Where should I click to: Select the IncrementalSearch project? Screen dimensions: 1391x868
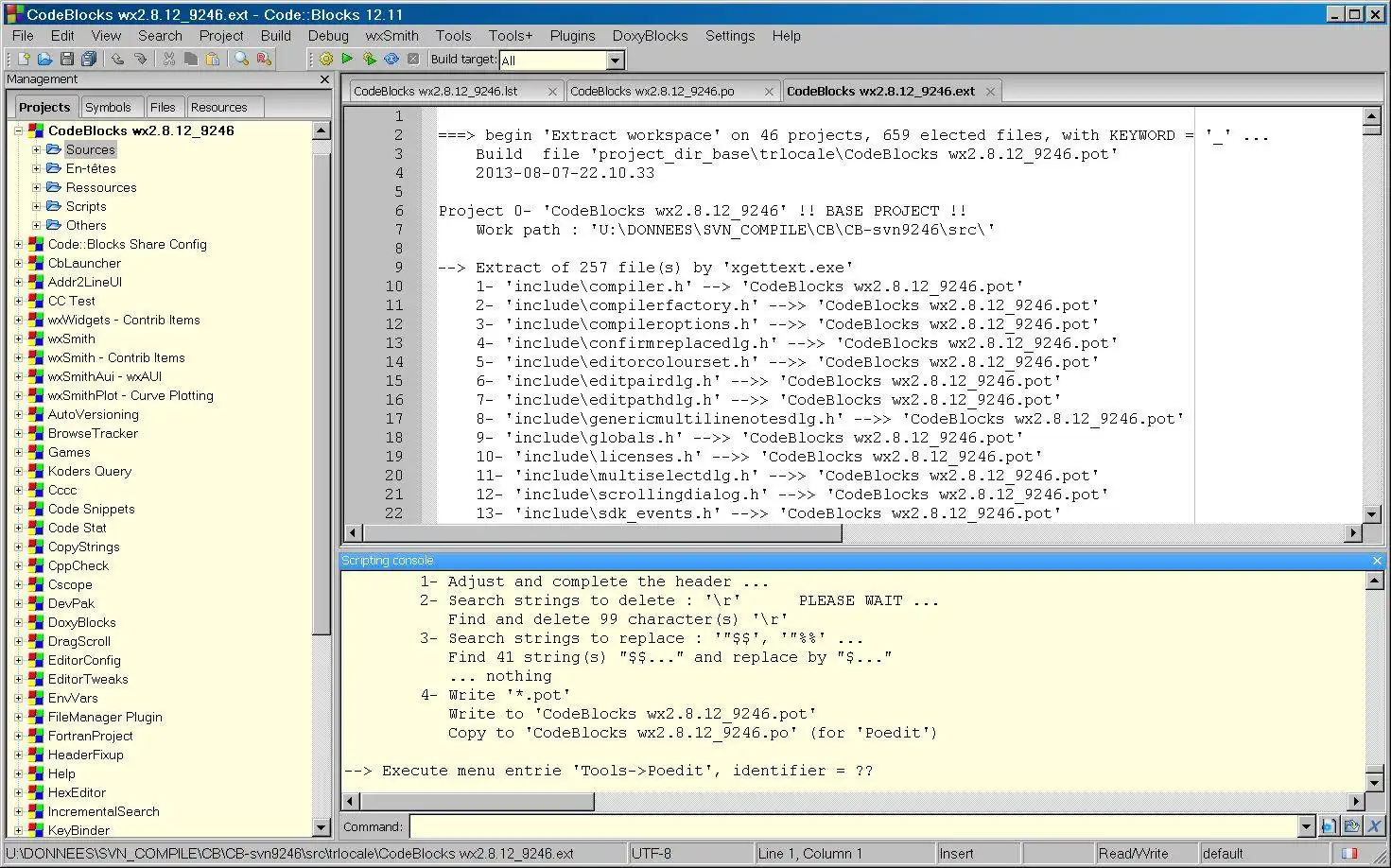point(103,811)
